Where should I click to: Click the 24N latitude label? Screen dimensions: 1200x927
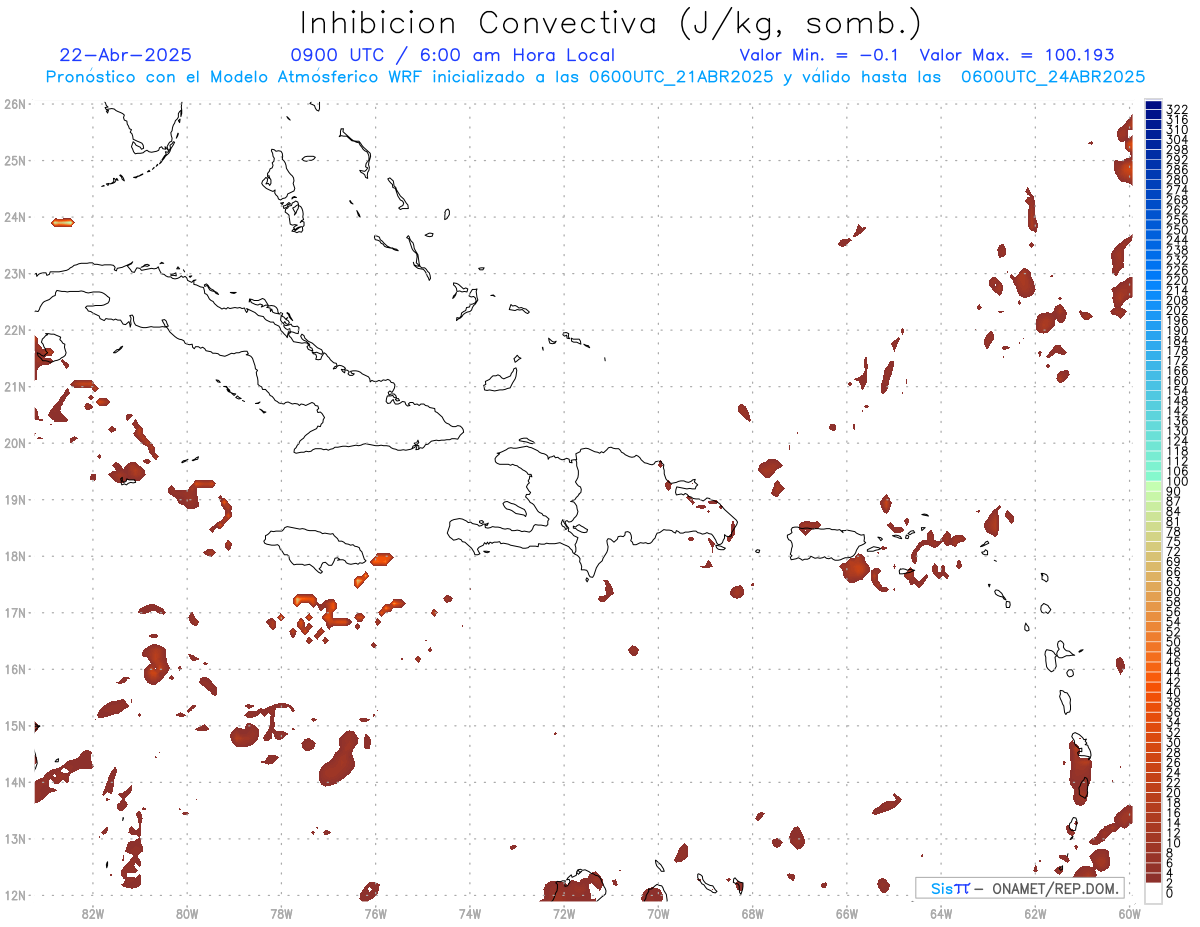[14, 216]
